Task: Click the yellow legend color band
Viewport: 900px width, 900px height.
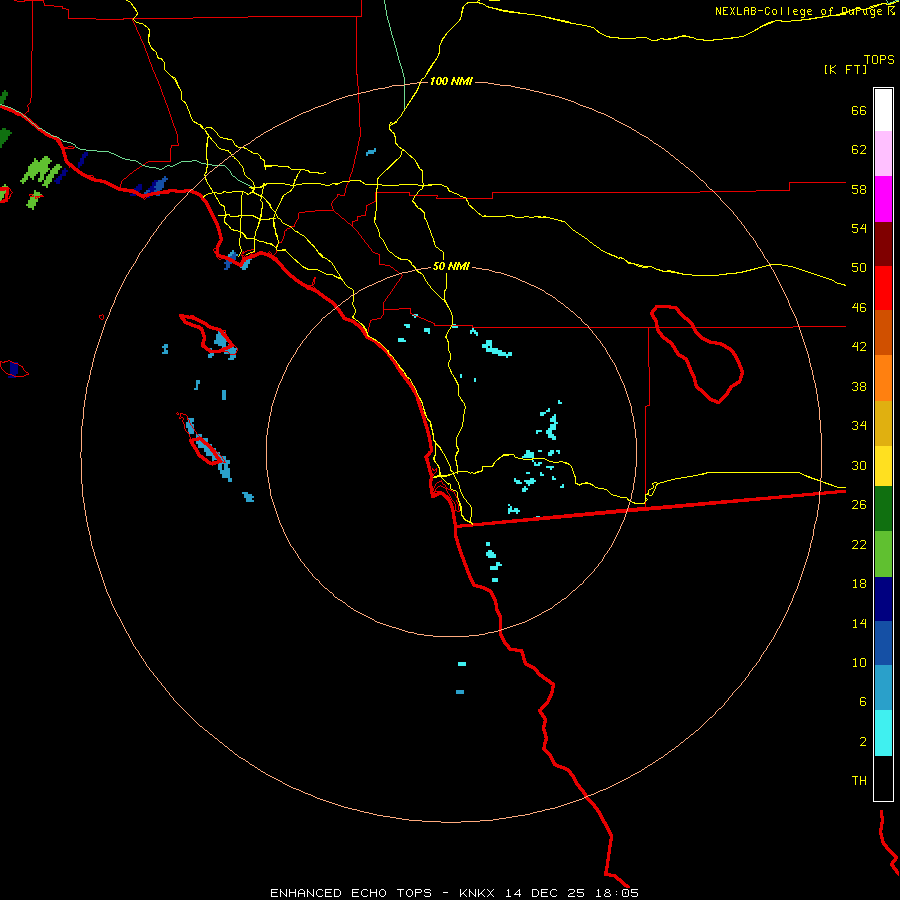Action: tap(883, 466)
